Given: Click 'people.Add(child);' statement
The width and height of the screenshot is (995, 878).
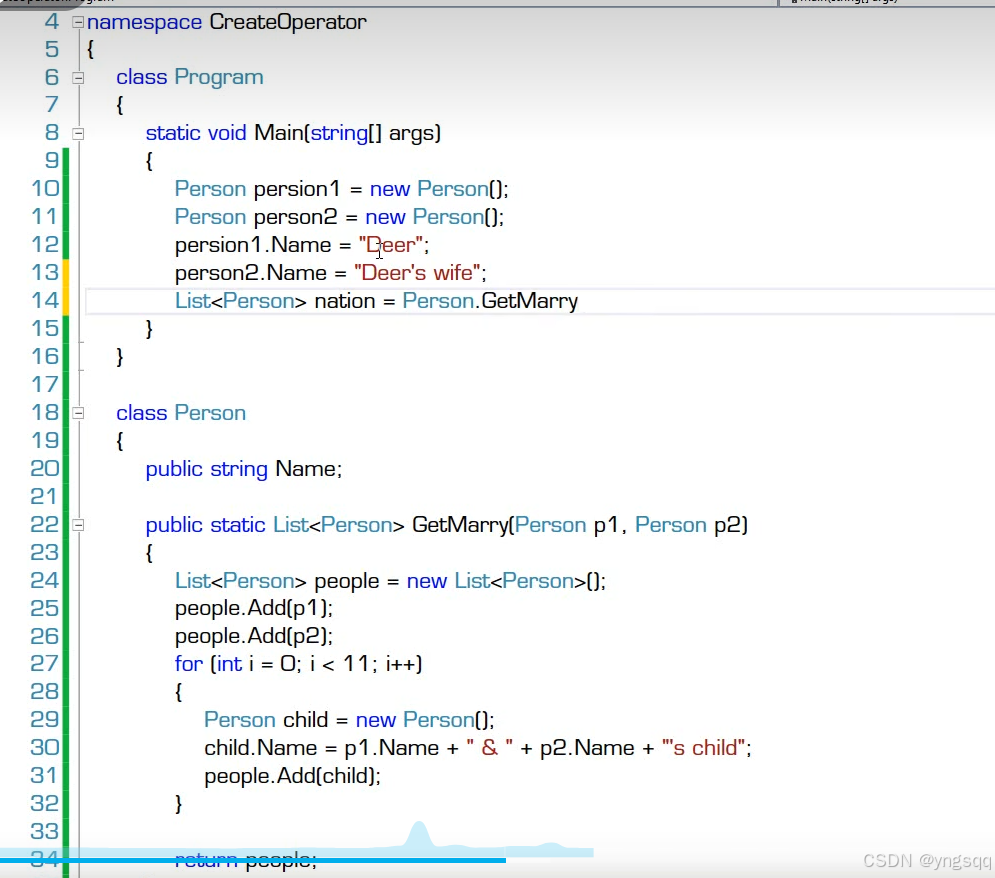Looking at the screenshot, I should click(293, 776).
